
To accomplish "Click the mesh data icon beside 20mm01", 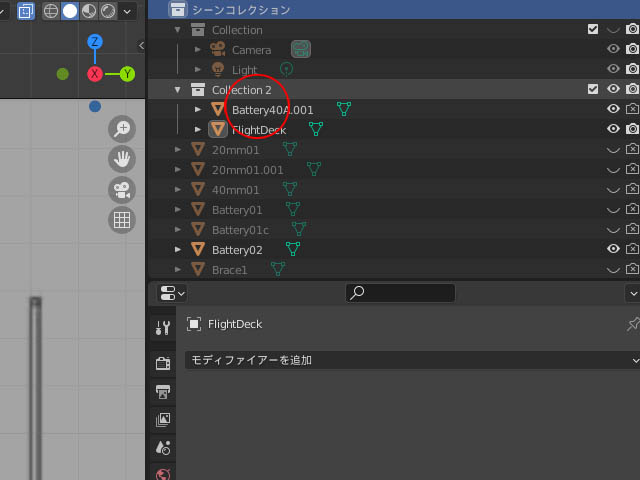I will pos(289,149).
